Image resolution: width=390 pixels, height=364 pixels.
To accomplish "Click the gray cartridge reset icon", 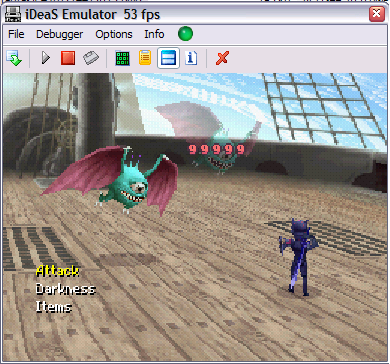I will tap(91, 58).
